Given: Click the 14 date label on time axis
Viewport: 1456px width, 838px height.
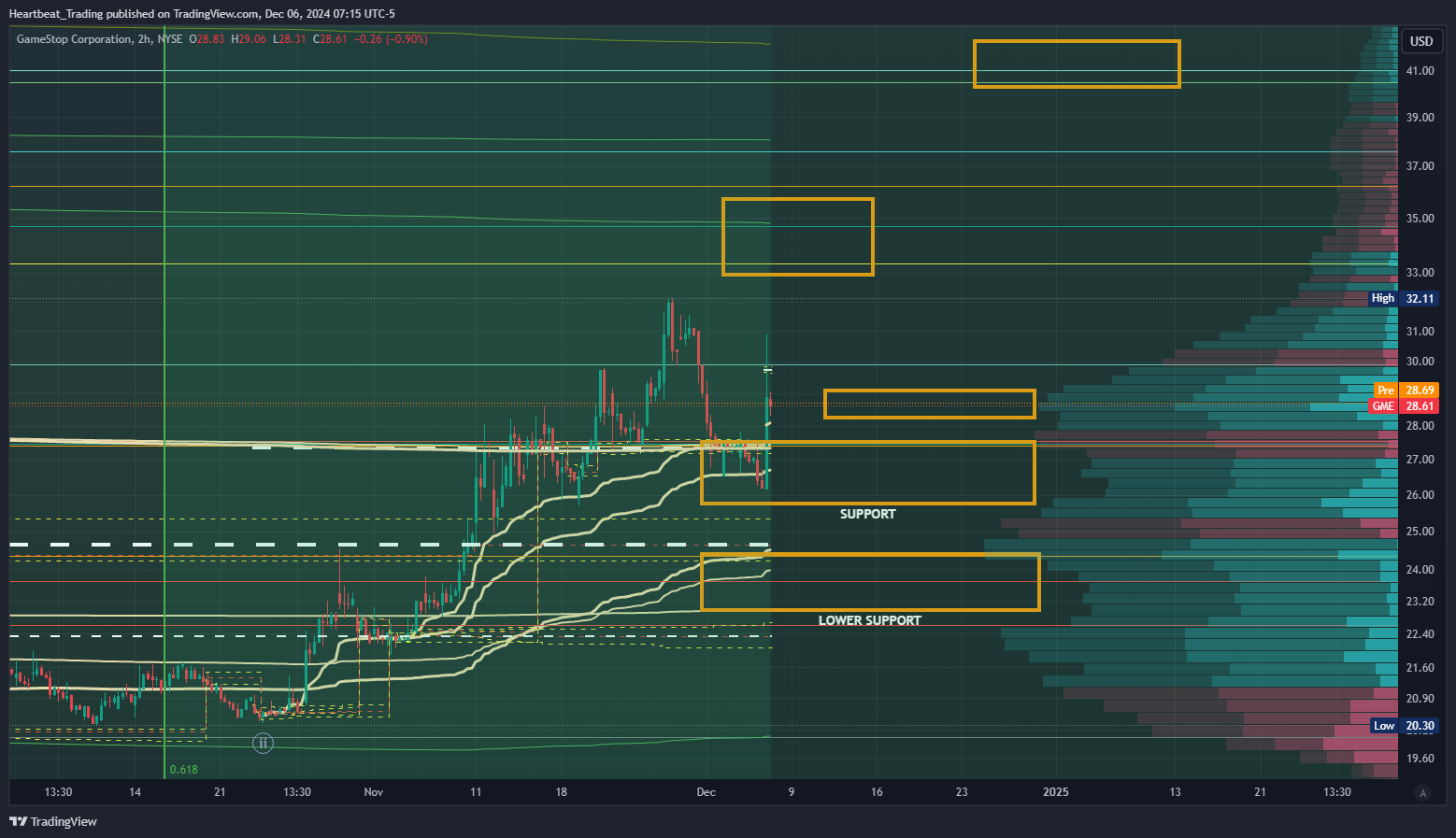Looking at the screenshot, I should click(136, 792).
